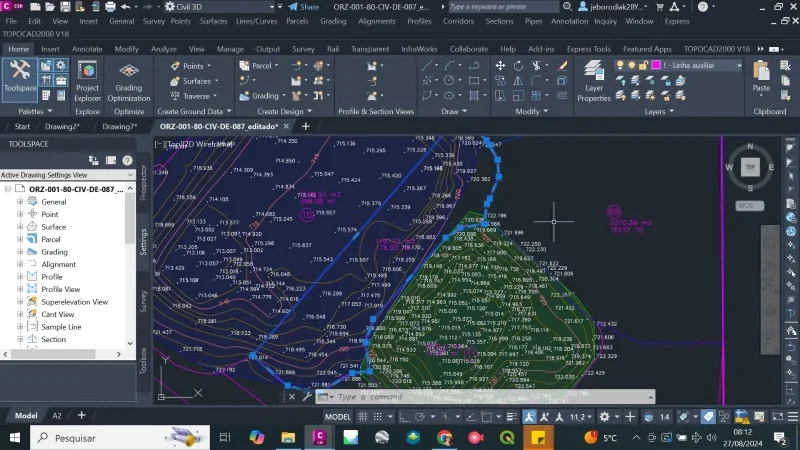The height and width of the screenshot is (450, 800).
Task: Click the jeborodiak user account button
Action: tap(613, 7)
